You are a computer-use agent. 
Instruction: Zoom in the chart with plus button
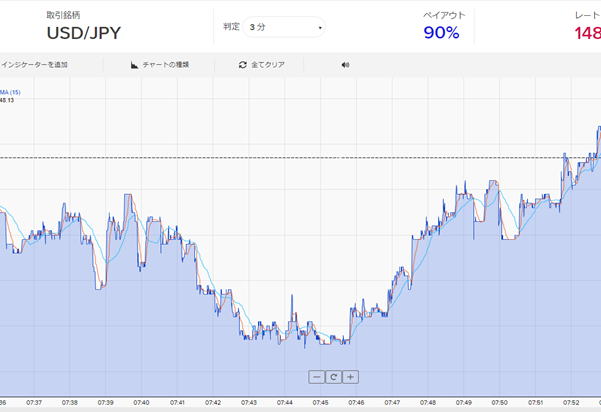pos(351,377)
